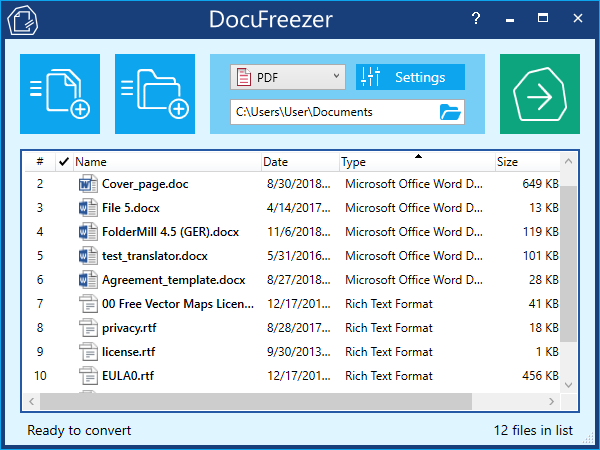
Task: Click the Word icon of Cover_page.doc
Action: (x=88, y=184)
